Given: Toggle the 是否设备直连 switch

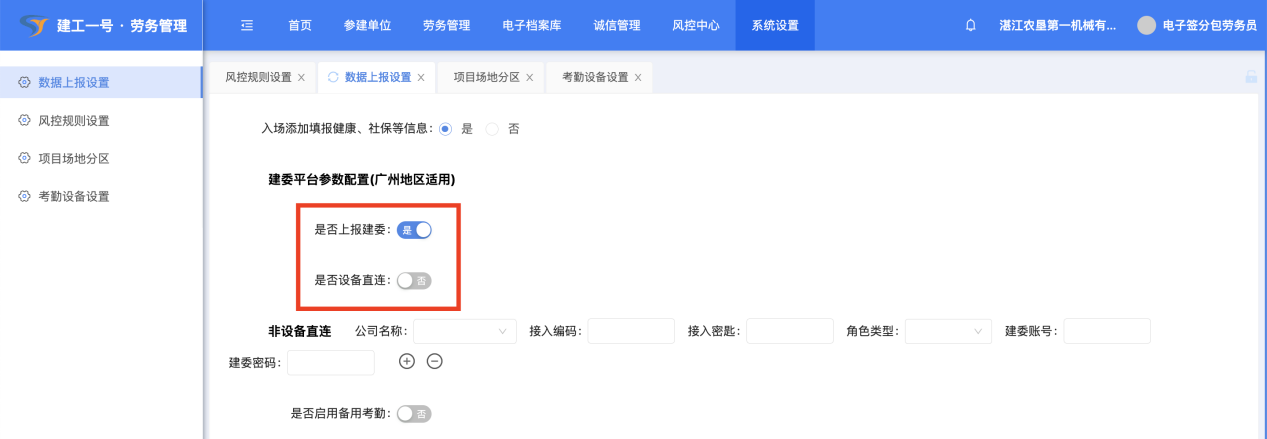Looking at the screenshot, I should (x=414, y=281).
